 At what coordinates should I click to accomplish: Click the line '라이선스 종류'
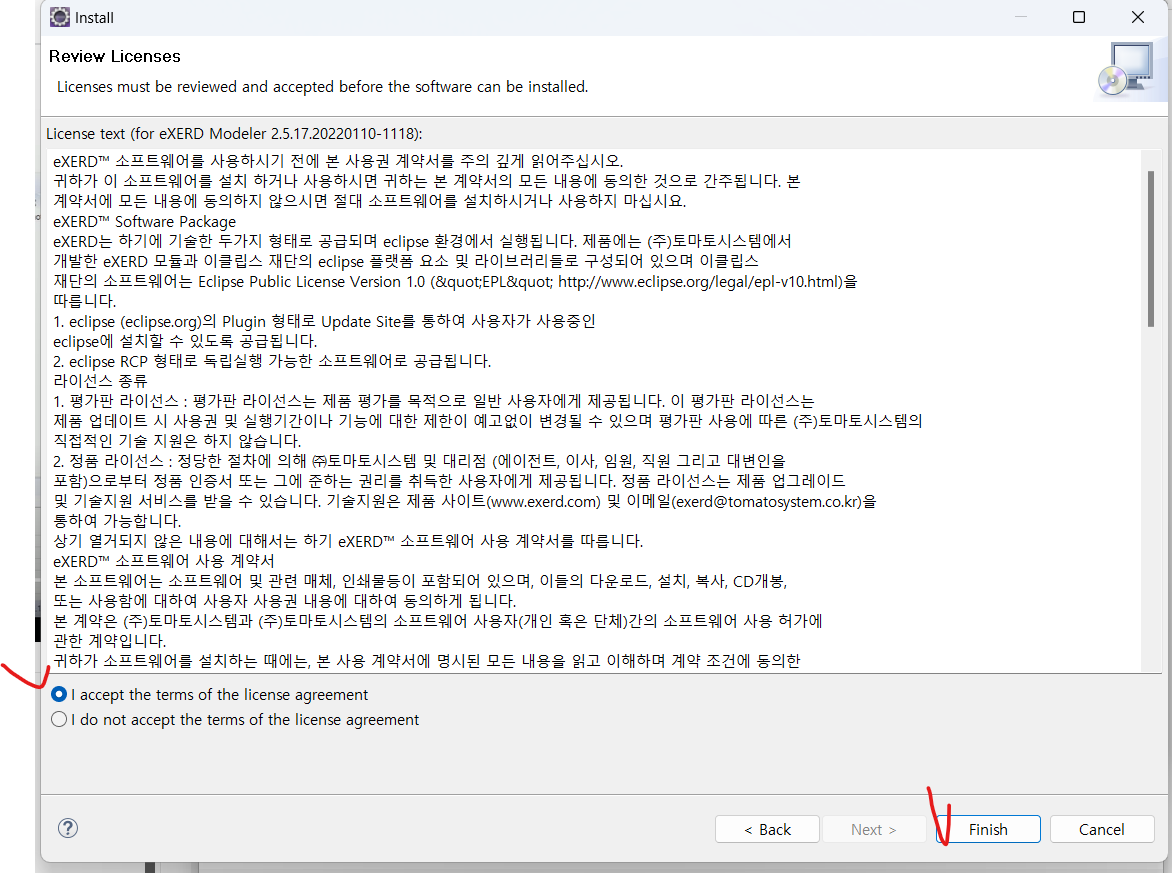pos(100,380)
